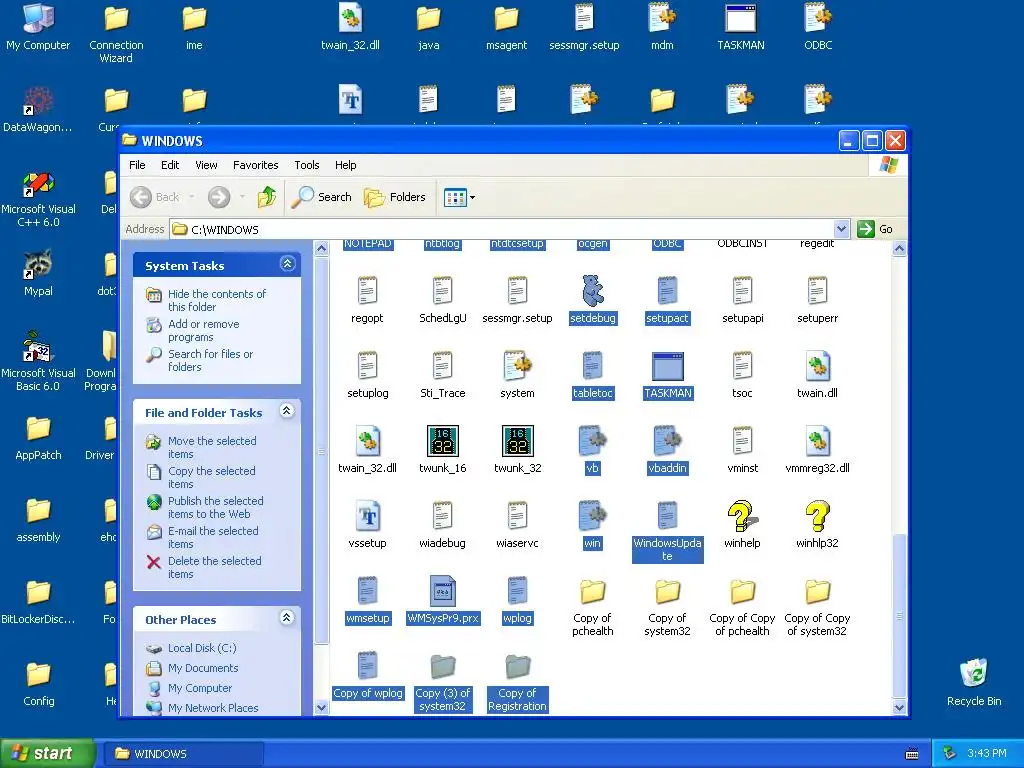
Task: Click the TASKMAN icon on the desktop
Action: (741, 27)
